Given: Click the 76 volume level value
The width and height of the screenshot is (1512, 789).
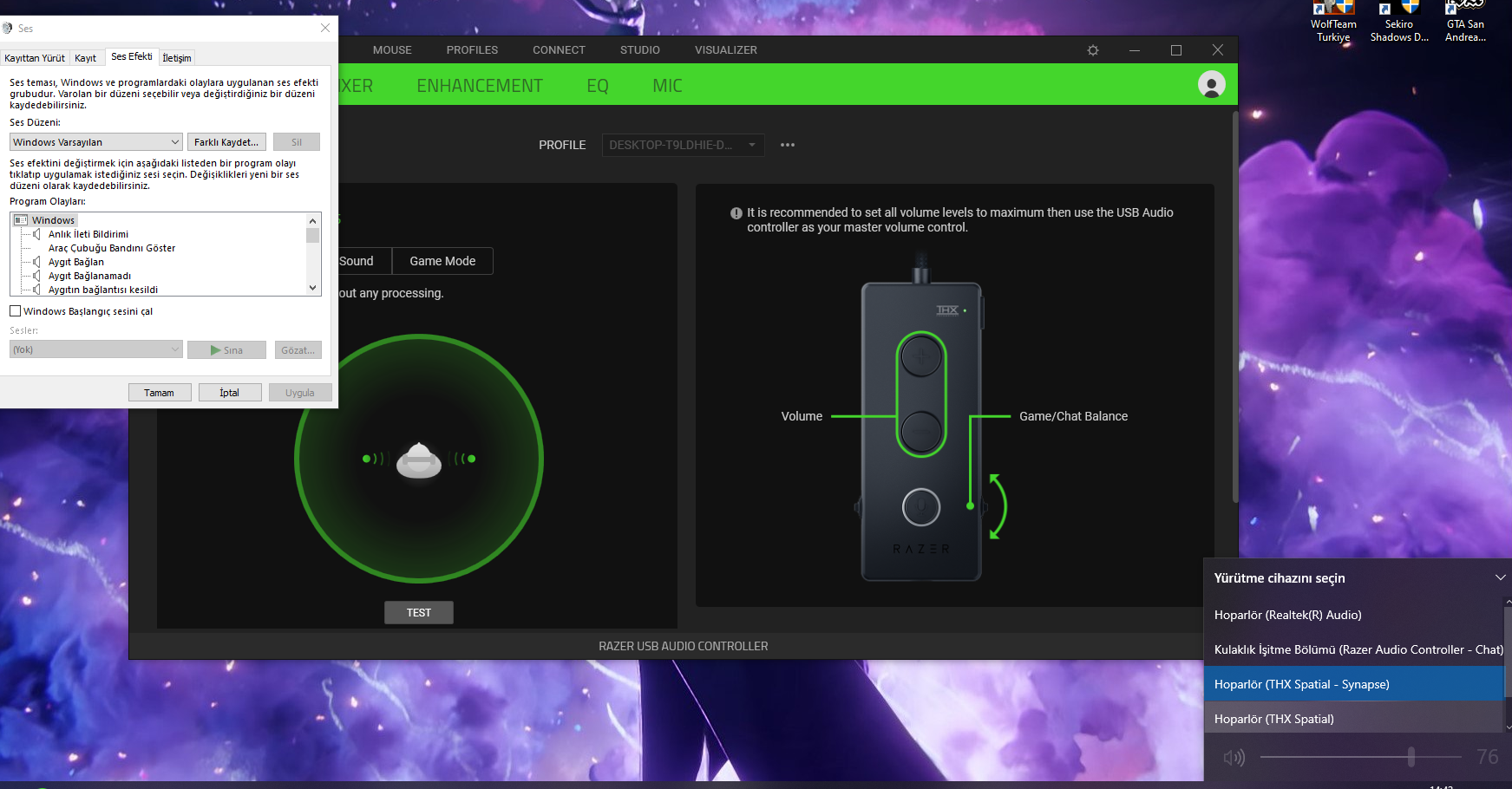Looking at the screenshot, I should 1487,757.
